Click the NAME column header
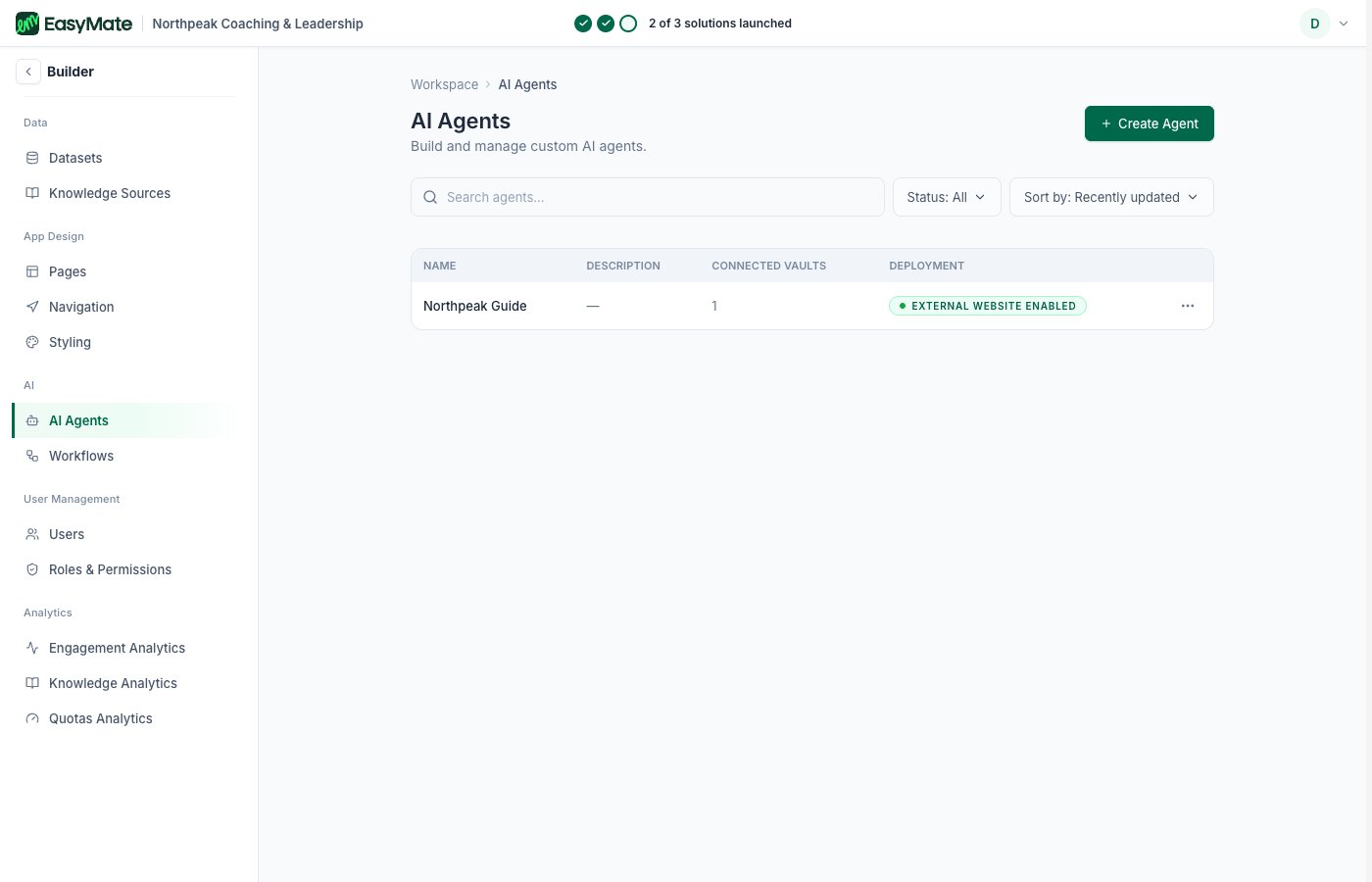The image size is (1372, 882). click(x=440, y=266)
